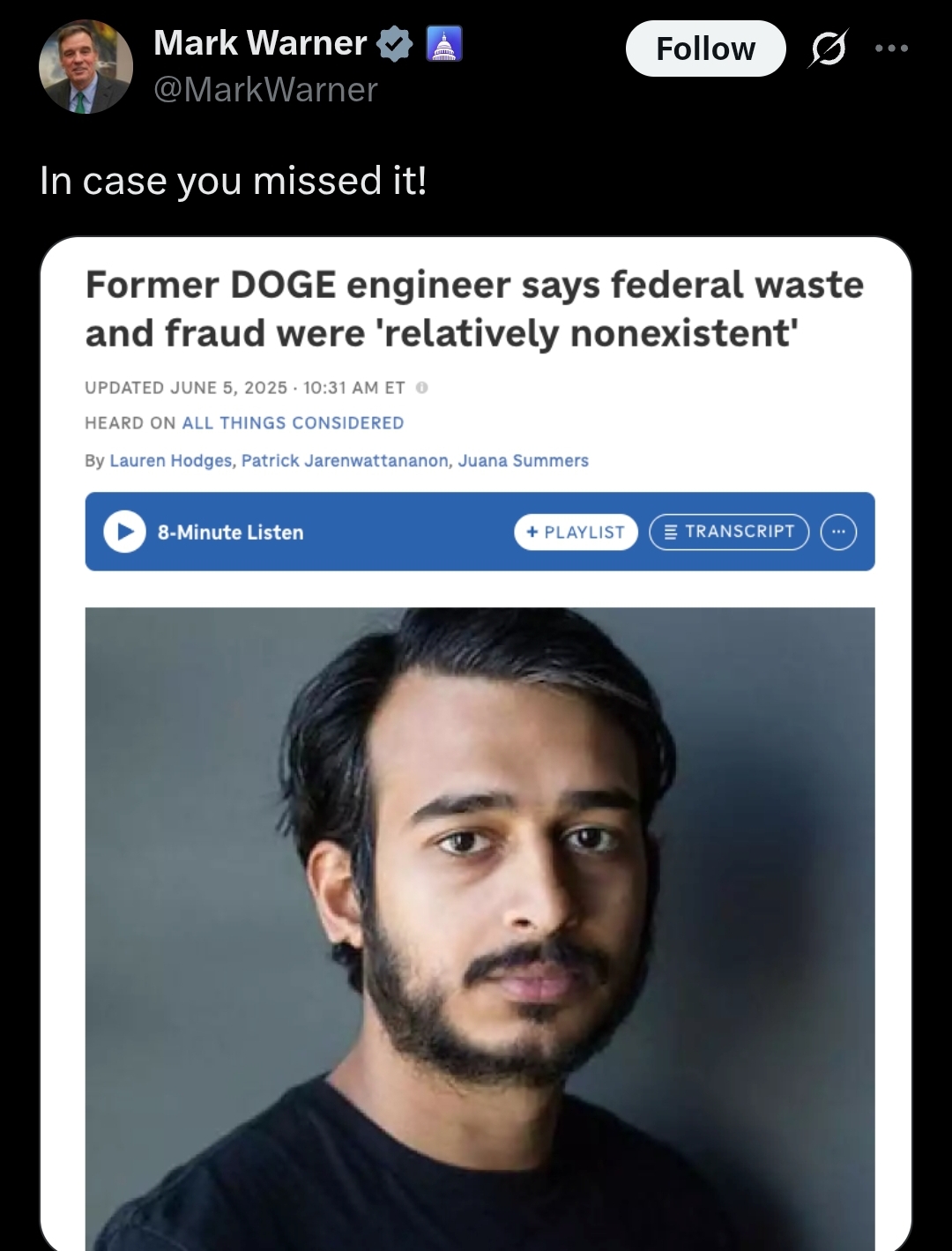This screenshot has height=1251, width=952.
Task: Follow Mark Warner's account
Action: [x=705, y=48]
